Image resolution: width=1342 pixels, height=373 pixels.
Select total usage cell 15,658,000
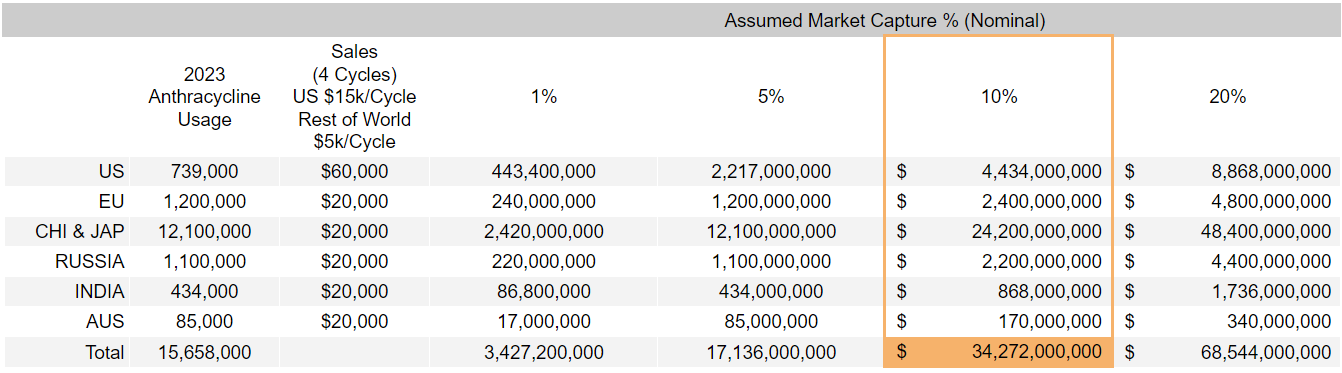(204, 352)
